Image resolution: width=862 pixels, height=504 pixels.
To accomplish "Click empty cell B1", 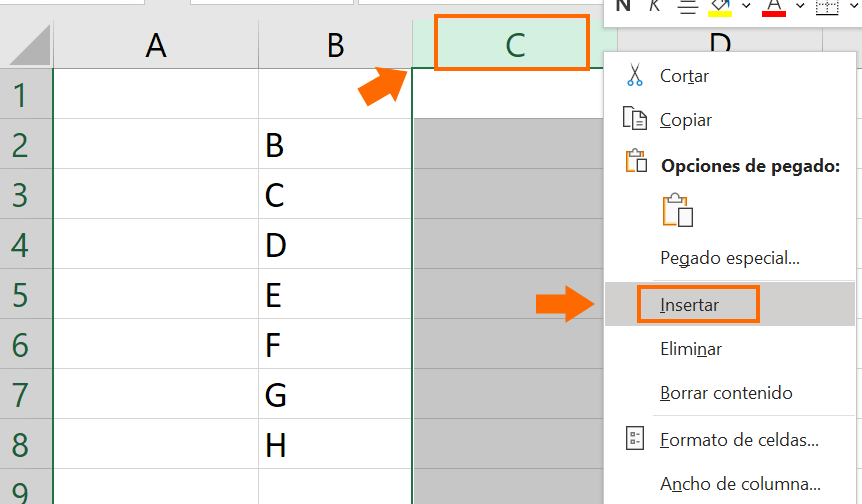I will pyautogui.click(x=335, y=94).
